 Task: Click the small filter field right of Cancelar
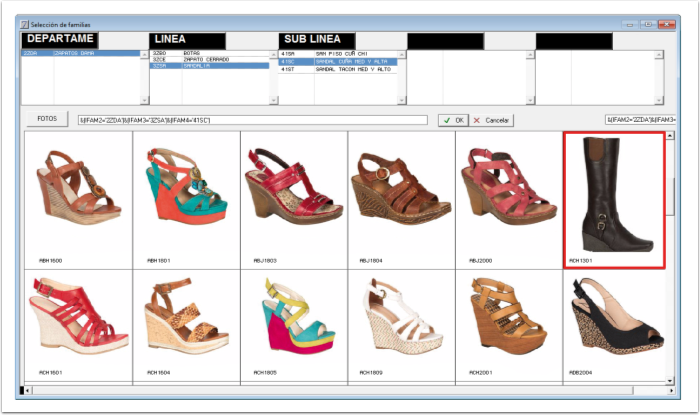point(640,120)
